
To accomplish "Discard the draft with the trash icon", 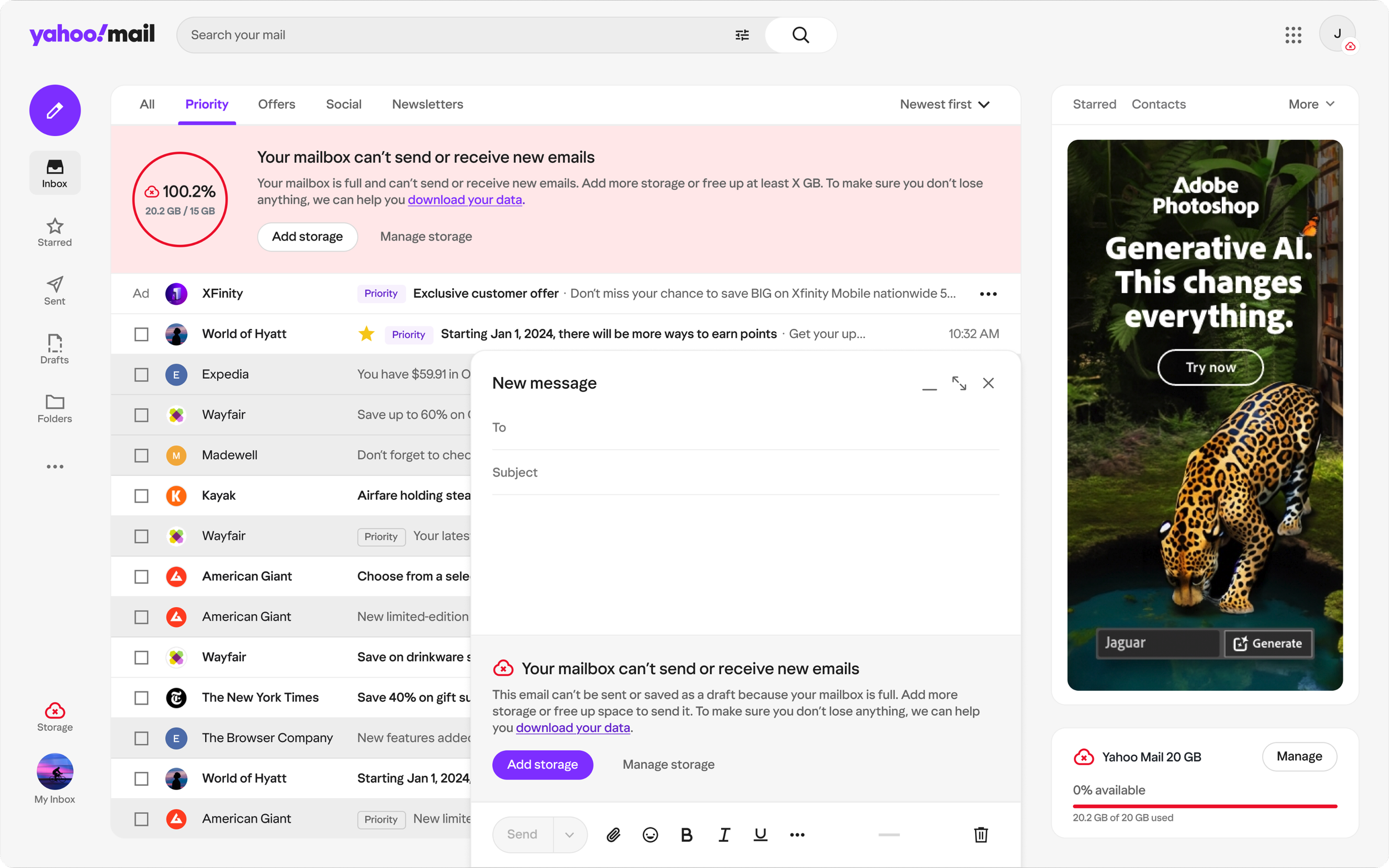I will [x=981, y=835].
